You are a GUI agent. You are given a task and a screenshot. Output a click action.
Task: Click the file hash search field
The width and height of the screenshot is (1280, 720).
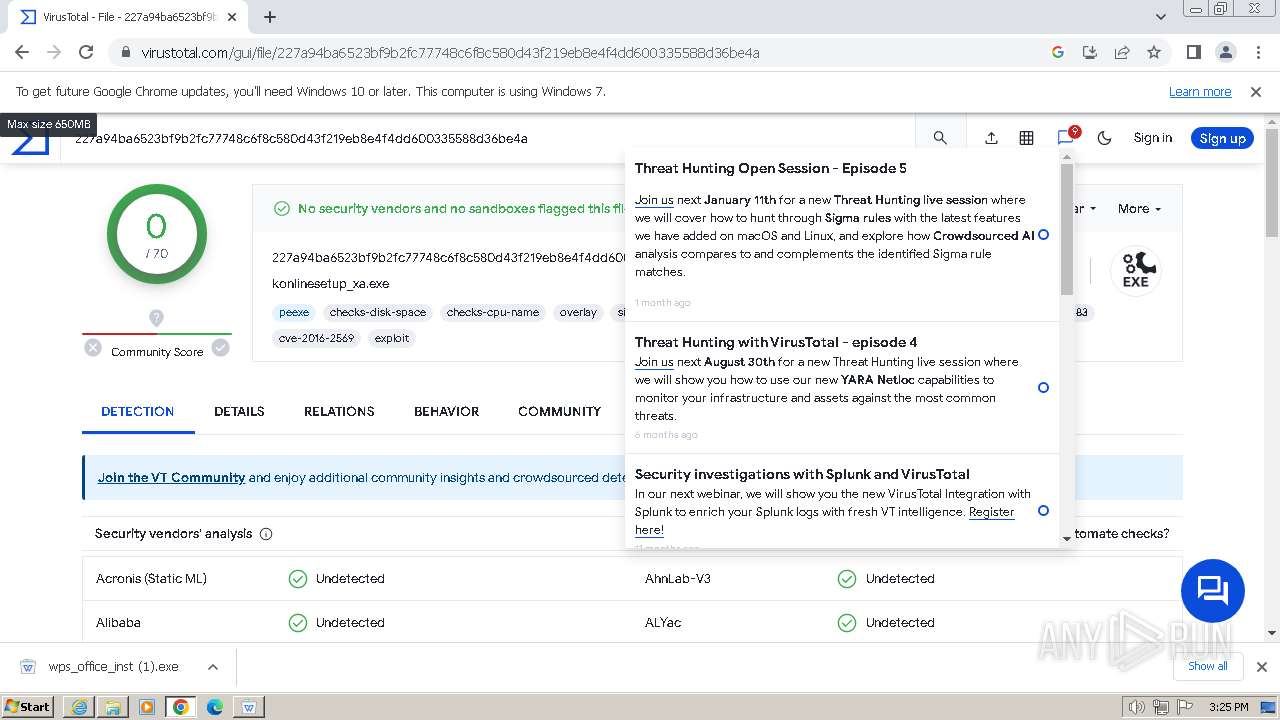pyautogui.click(x=490, y=138)
